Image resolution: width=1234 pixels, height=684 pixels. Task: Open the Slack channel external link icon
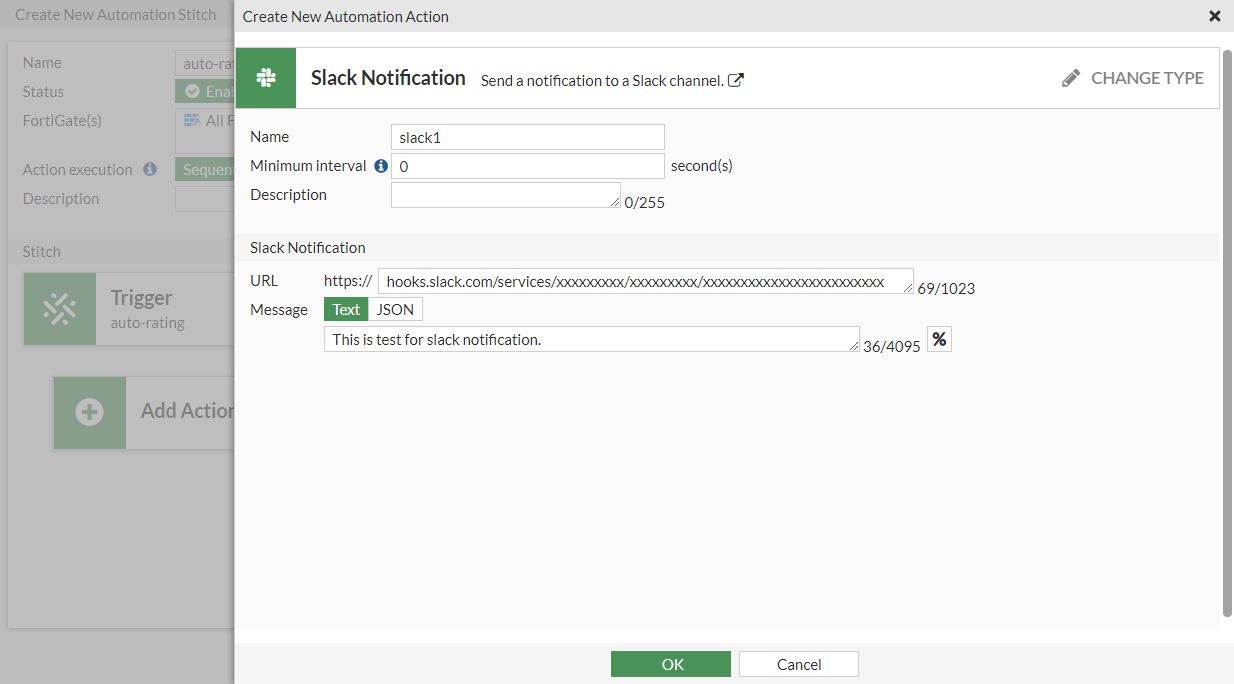[735, 80]
